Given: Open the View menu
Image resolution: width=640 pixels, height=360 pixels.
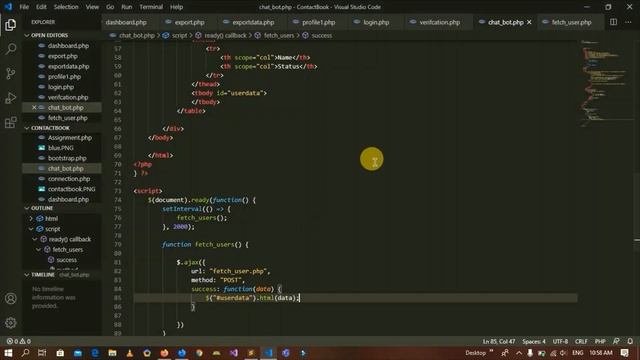Looking at the screenshot, I should tap(92, 7).
